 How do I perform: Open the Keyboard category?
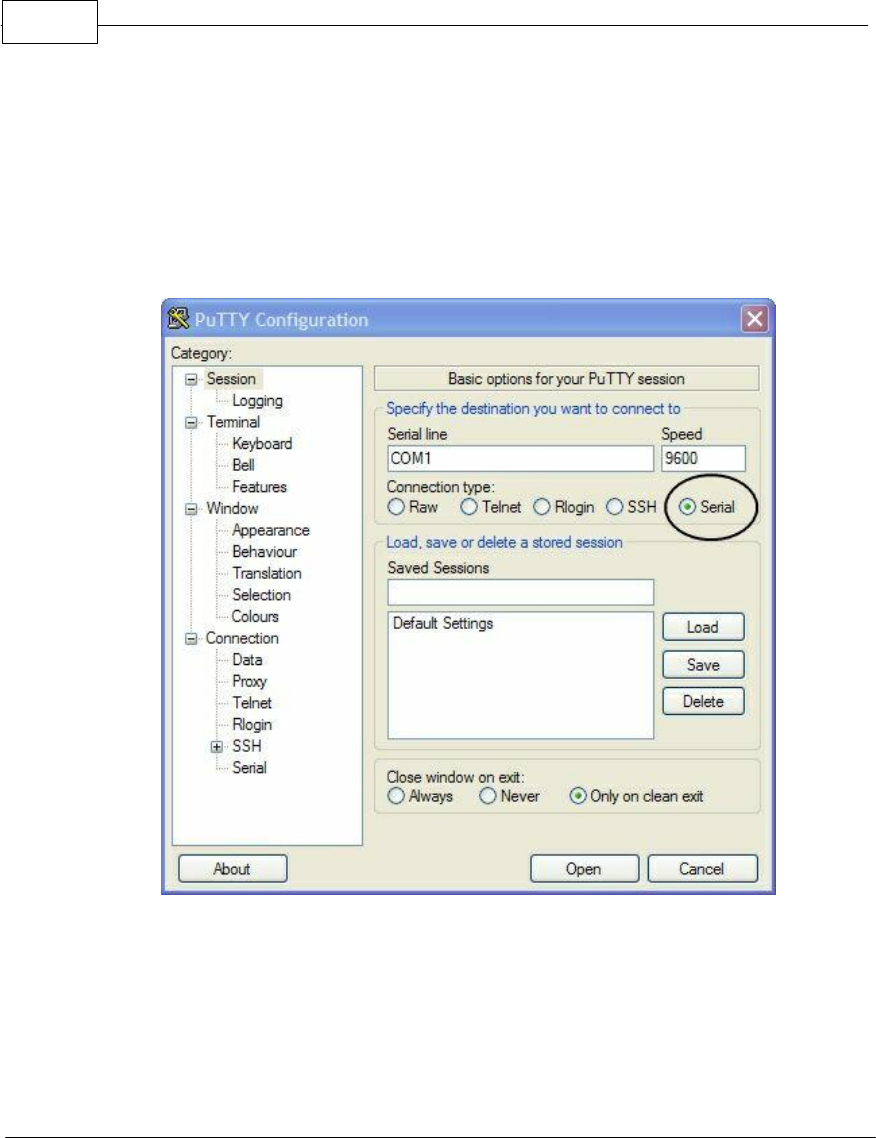click(x=262, y=443)
